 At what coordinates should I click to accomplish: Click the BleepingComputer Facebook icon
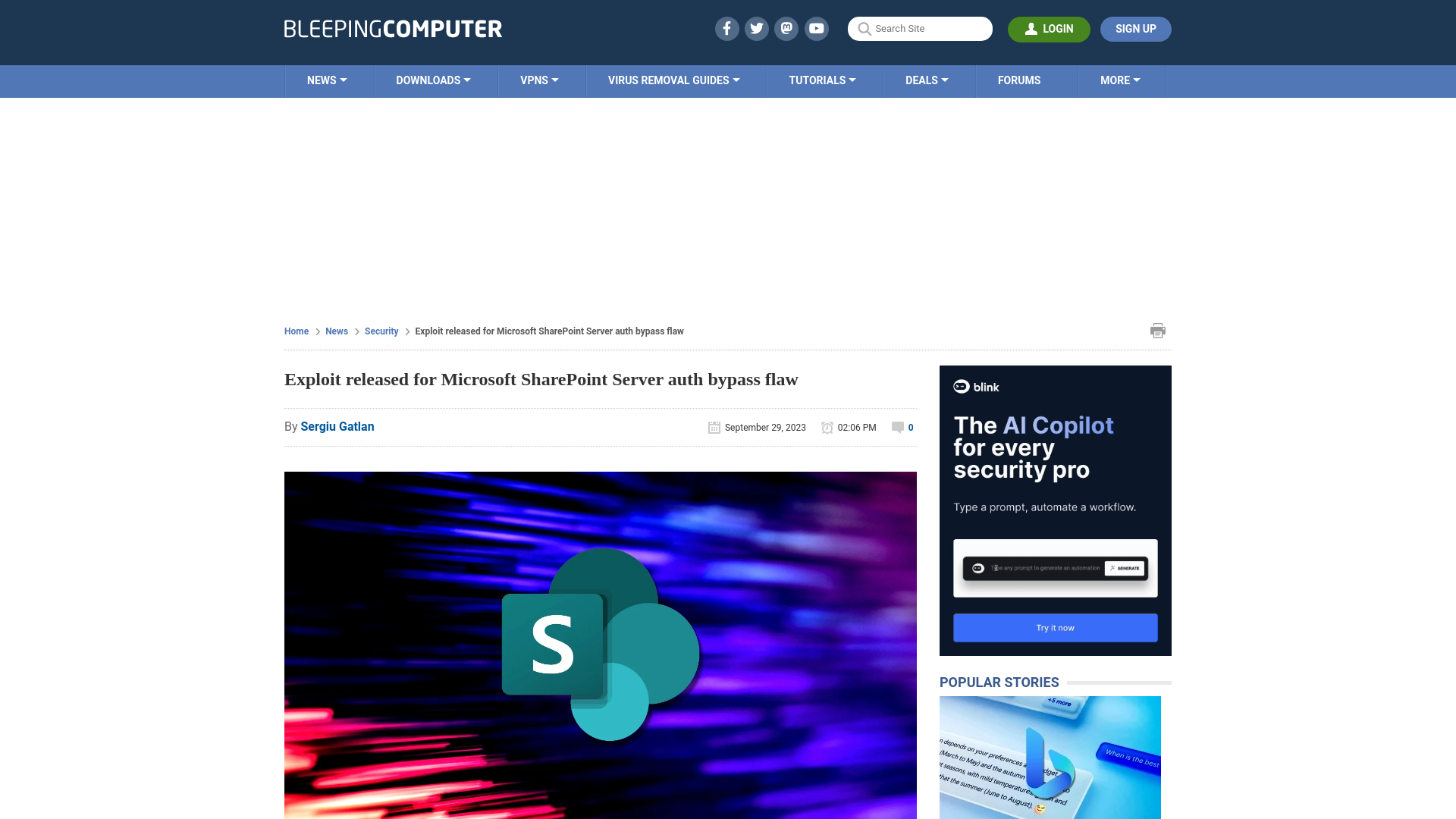[727, 28]
